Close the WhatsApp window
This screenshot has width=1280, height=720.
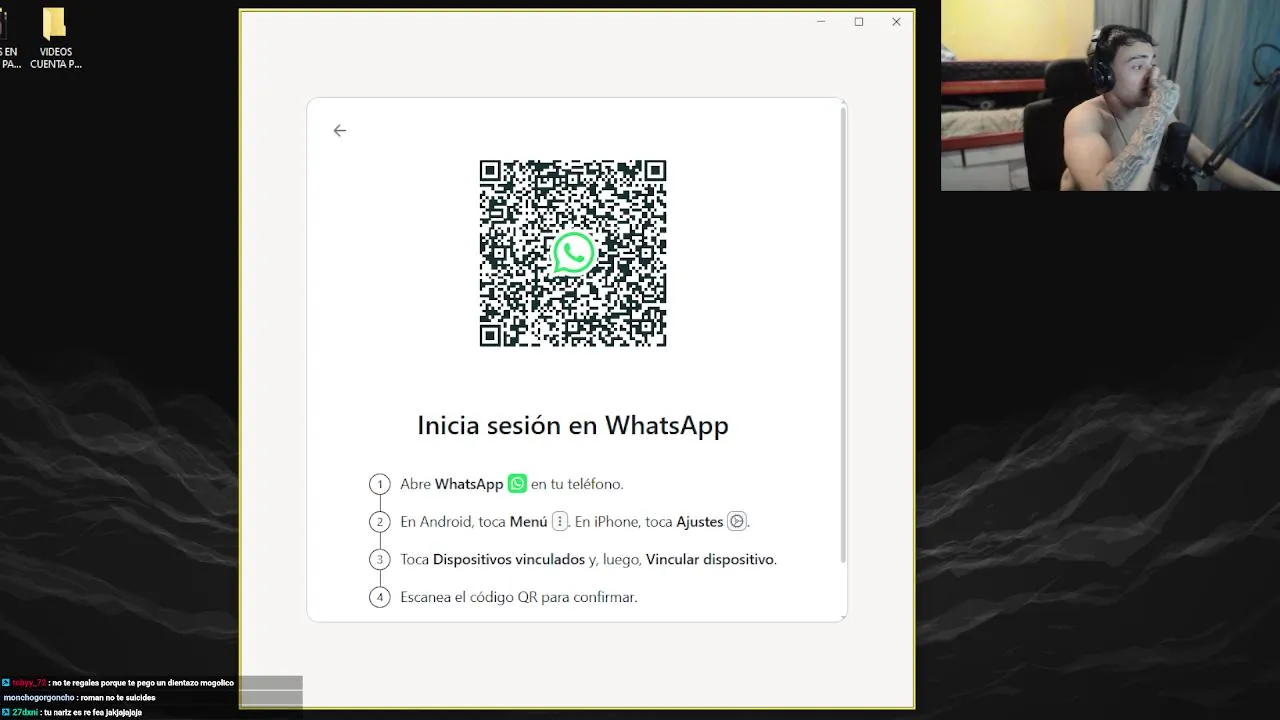896,22
